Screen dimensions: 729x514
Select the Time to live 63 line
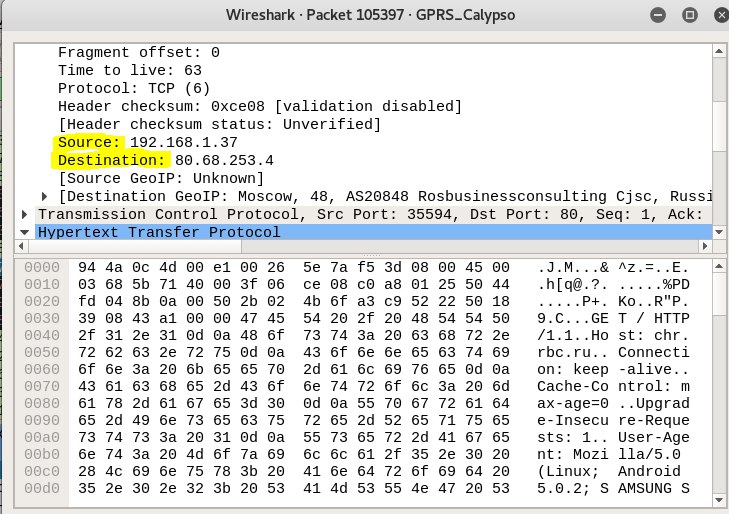[130, 70]
